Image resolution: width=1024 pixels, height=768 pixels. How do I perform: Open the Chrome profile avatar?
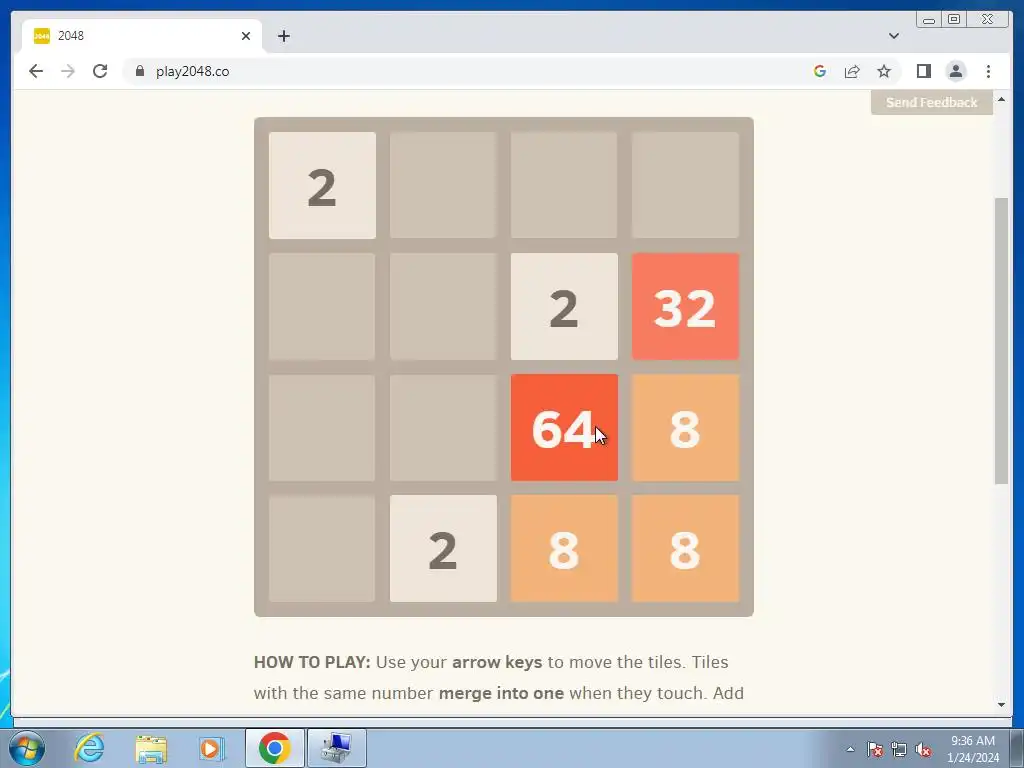(x=955, y=71)
